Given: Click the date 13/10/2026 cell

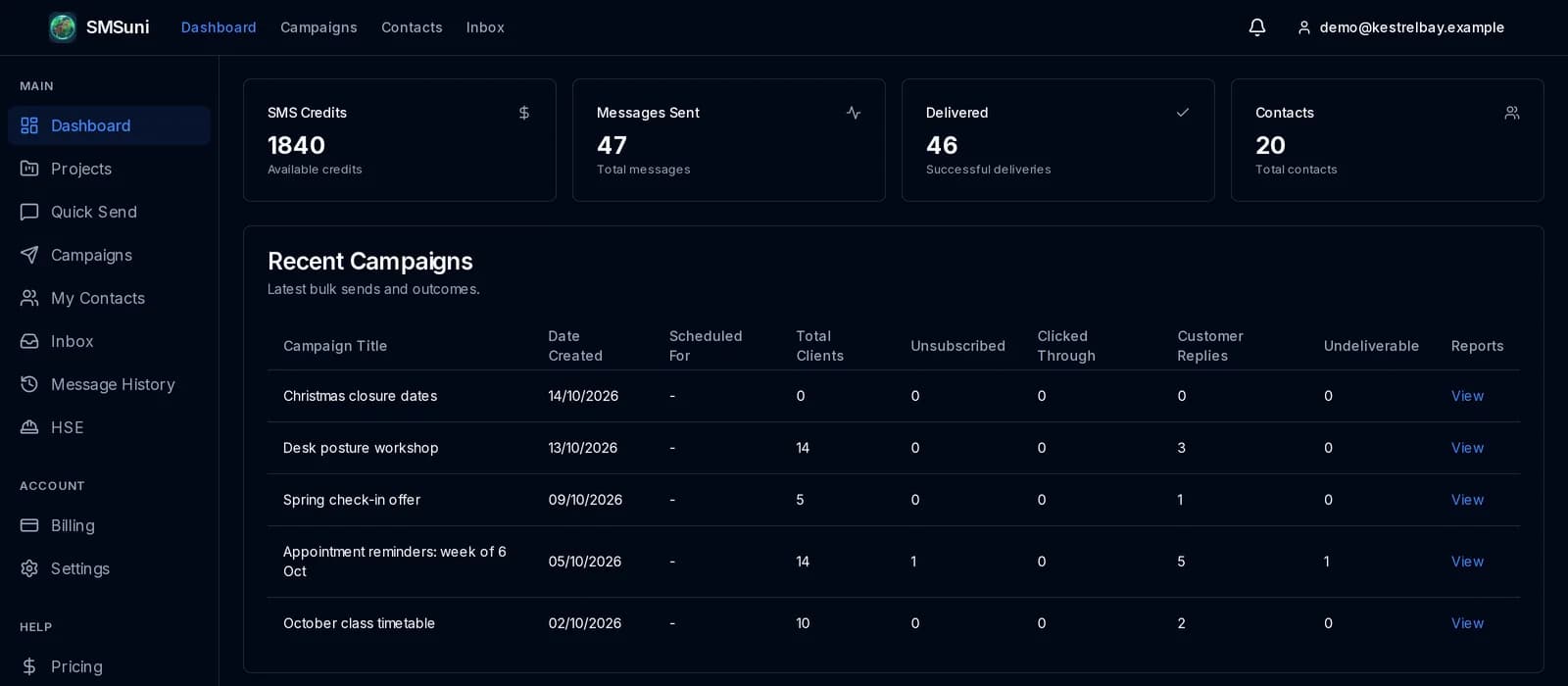Looking at the screenshot, I should click(x=583, y=448).
